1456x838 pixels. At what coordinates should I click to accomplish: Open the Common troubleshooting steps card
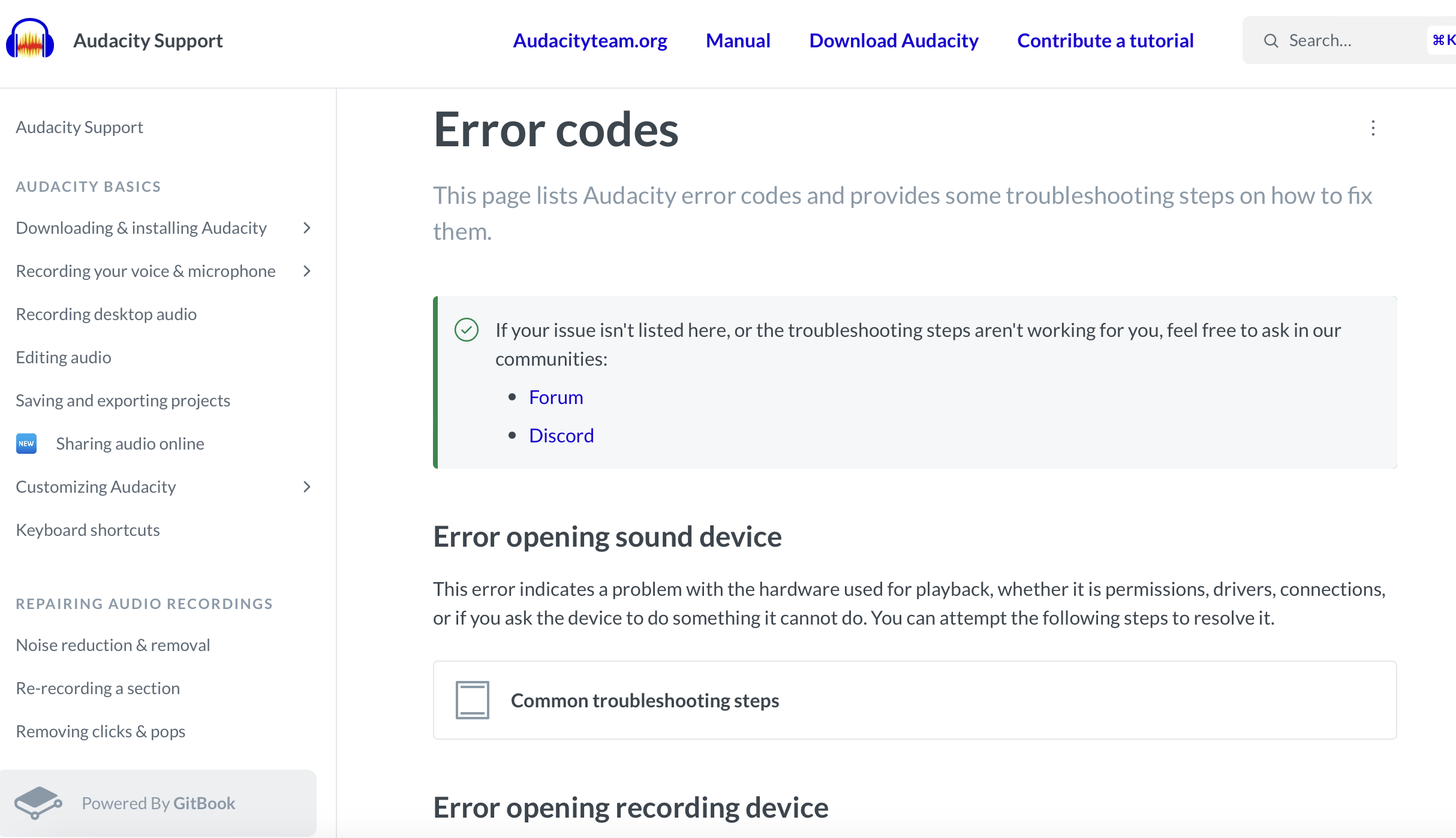click(914, 700)
